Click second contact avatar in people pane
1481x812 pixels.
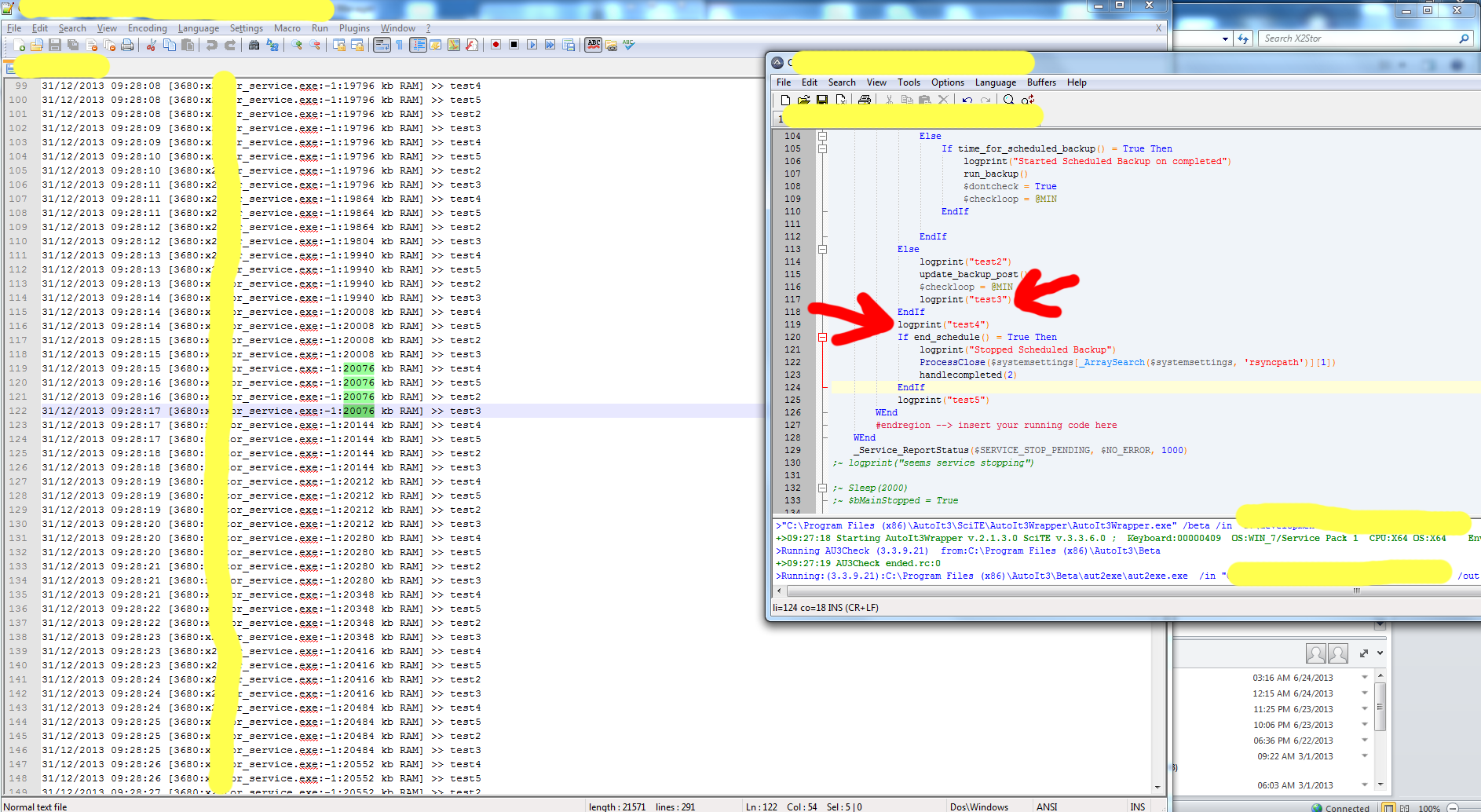tap(1338, 653)
